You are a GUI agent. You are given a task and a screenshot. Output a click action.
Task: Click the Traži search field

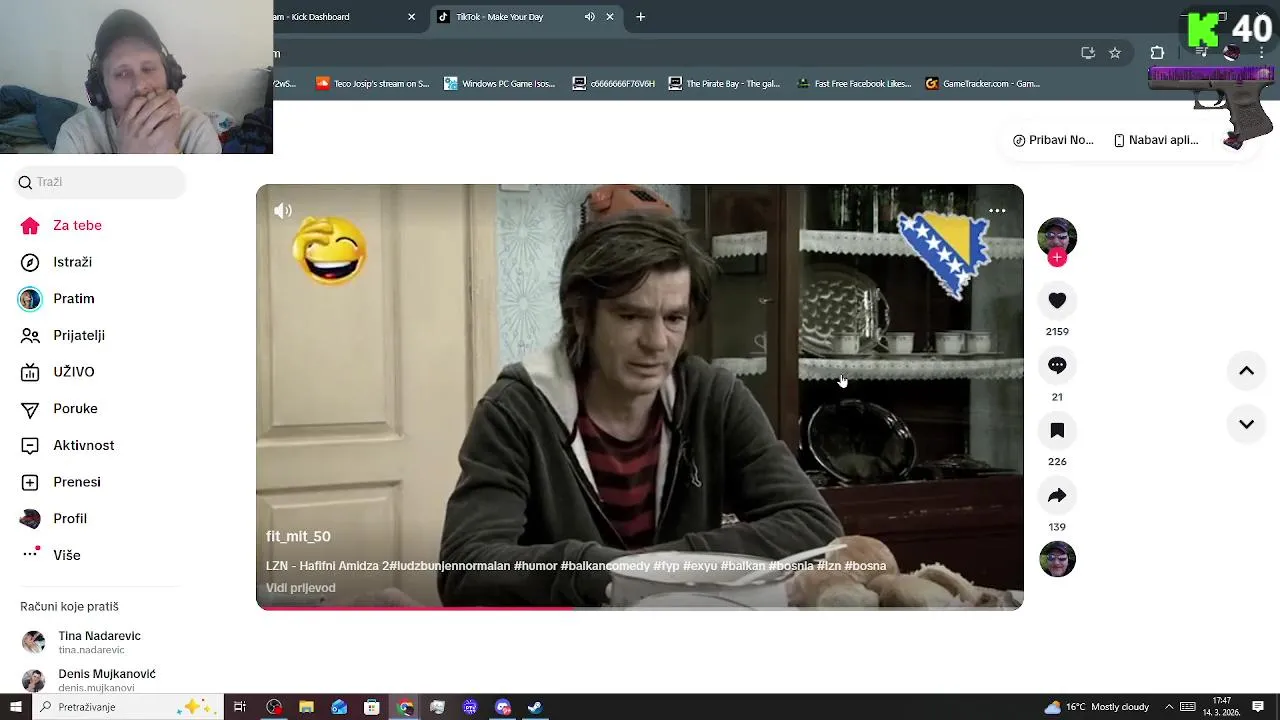(x=100, y=182)
